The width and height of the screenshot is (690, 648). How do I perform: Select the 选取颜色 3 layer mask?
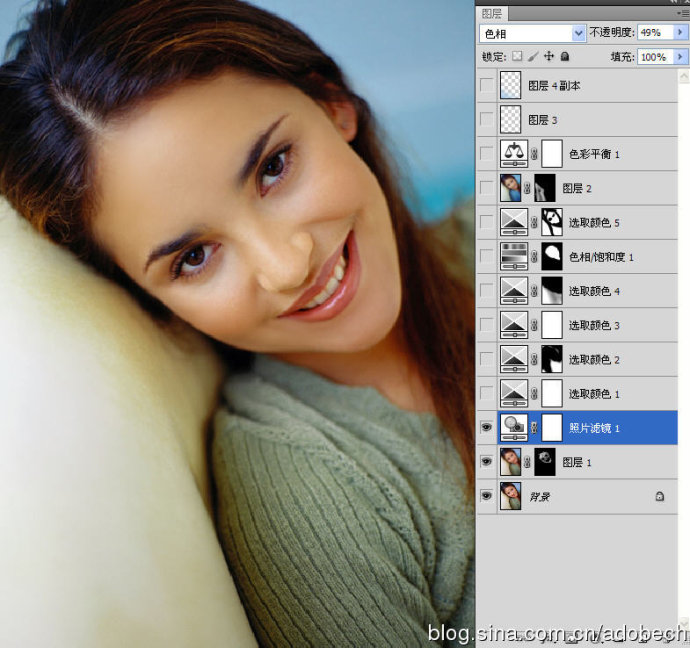point(552,325)
